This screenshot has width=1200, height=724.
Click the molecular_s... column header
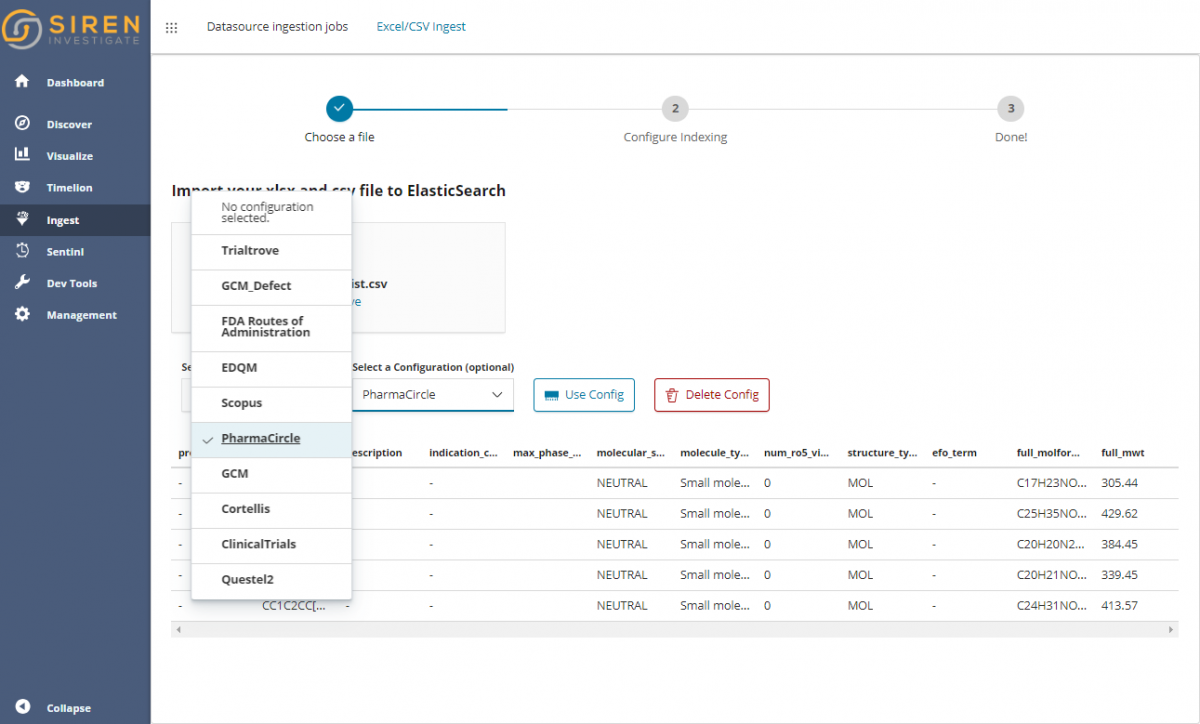click(631, 453)
